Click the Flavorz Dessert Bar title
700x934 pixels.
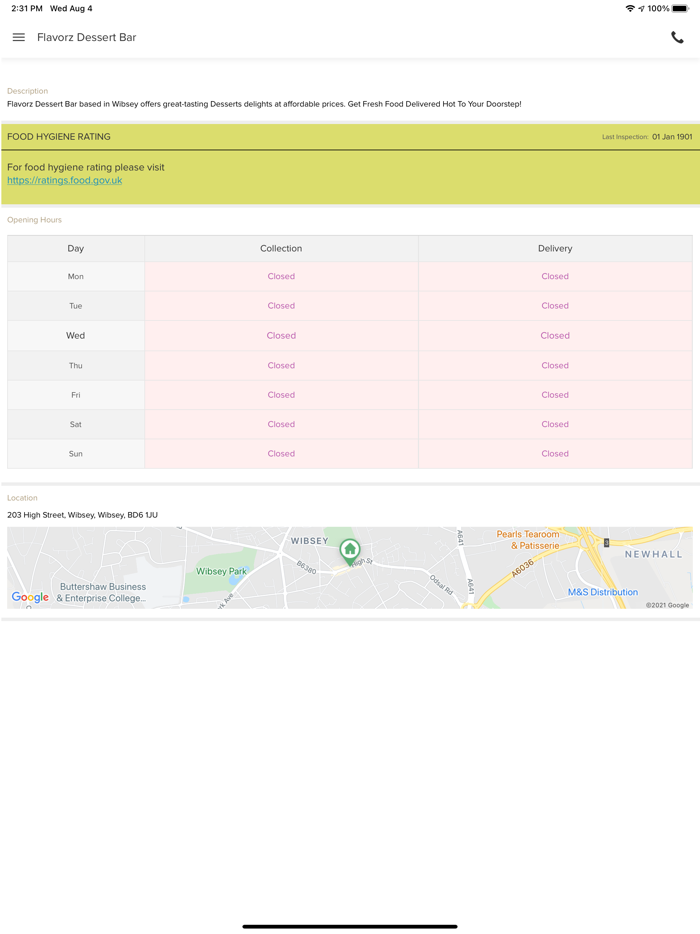point(86,37)
